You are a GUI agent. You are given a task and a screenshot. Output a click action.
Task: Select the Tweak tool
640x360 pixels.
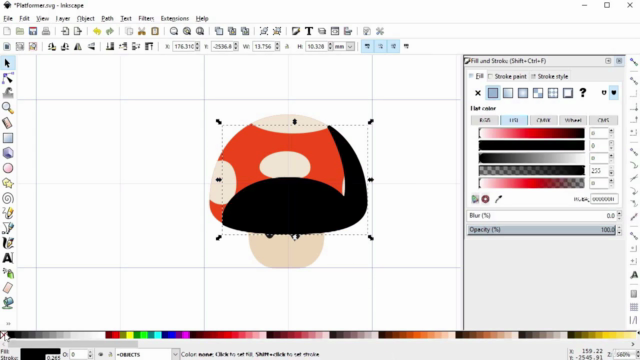pyautogui.click(x=7, y=93)
